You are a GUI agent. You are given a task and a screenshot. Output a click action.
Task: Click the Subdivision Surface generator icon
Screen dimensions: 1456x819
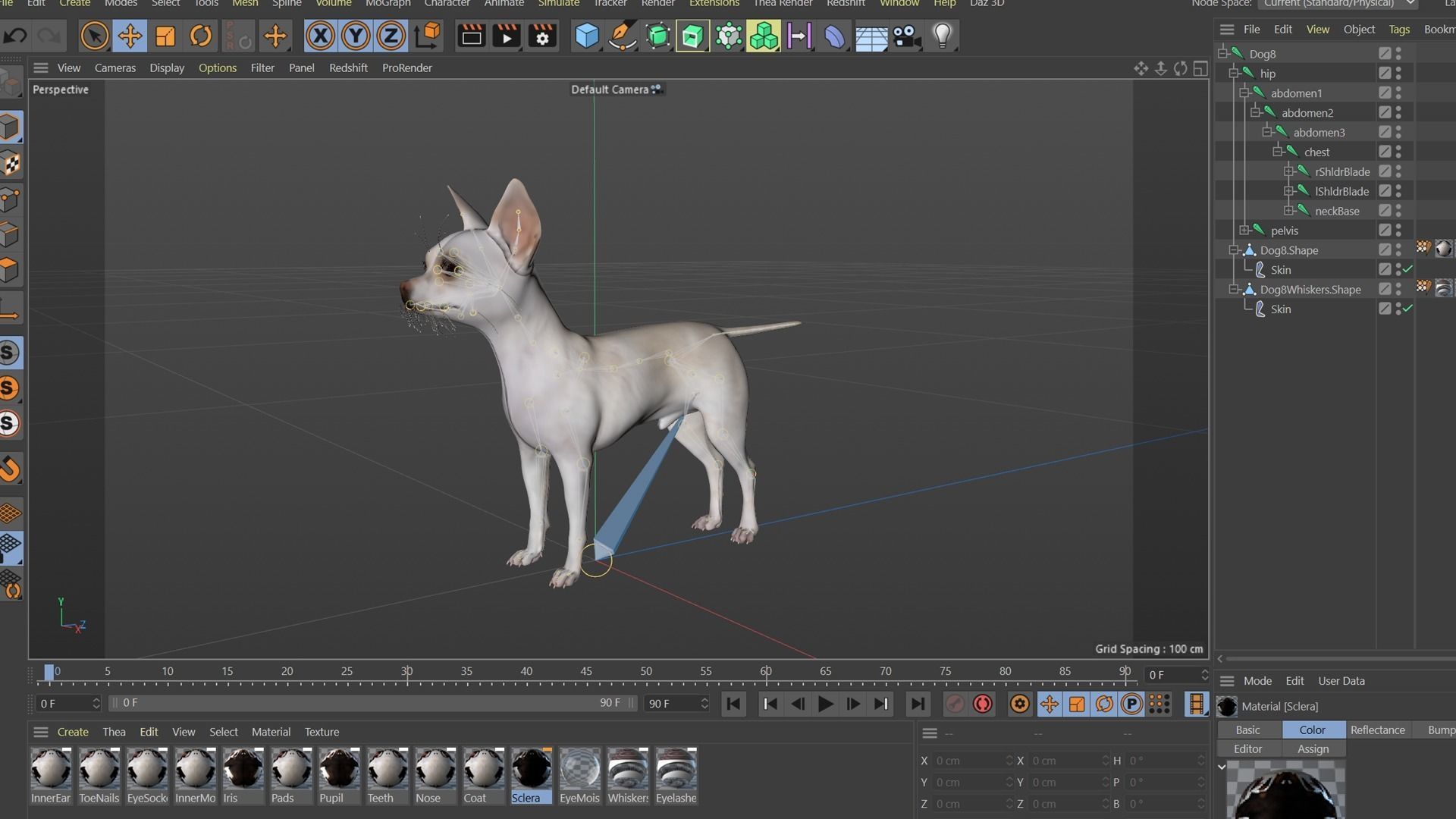(658, 36)
